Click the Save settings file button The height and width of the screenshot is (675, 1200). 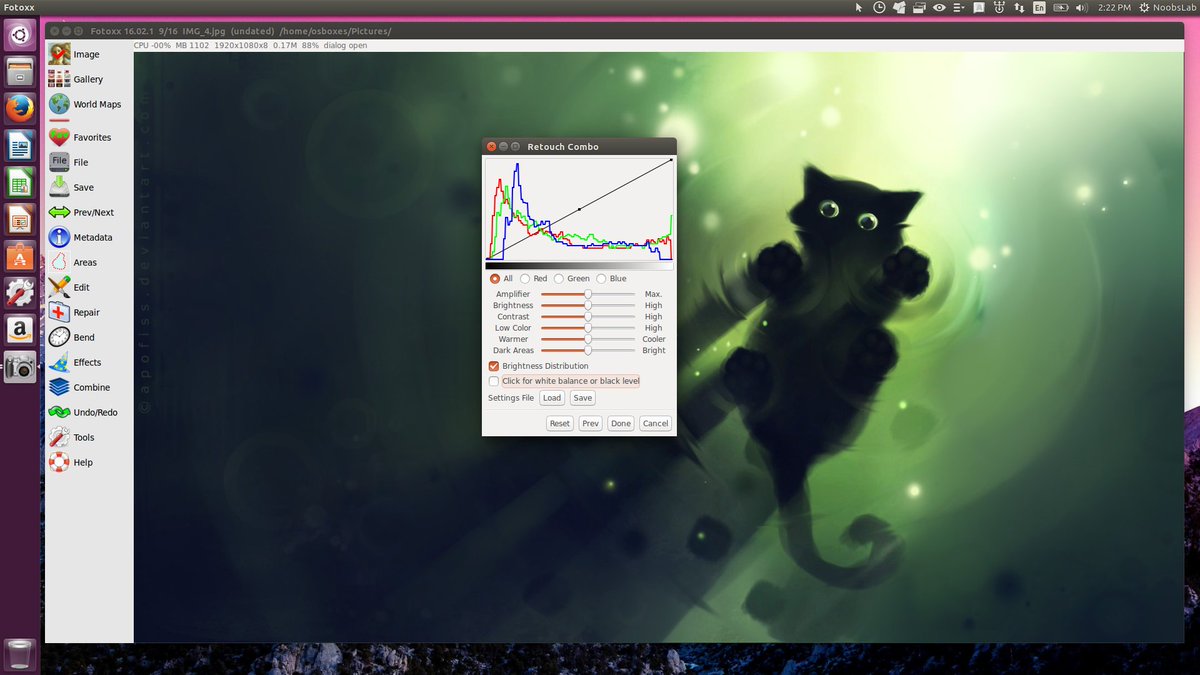tap(583, 398)
